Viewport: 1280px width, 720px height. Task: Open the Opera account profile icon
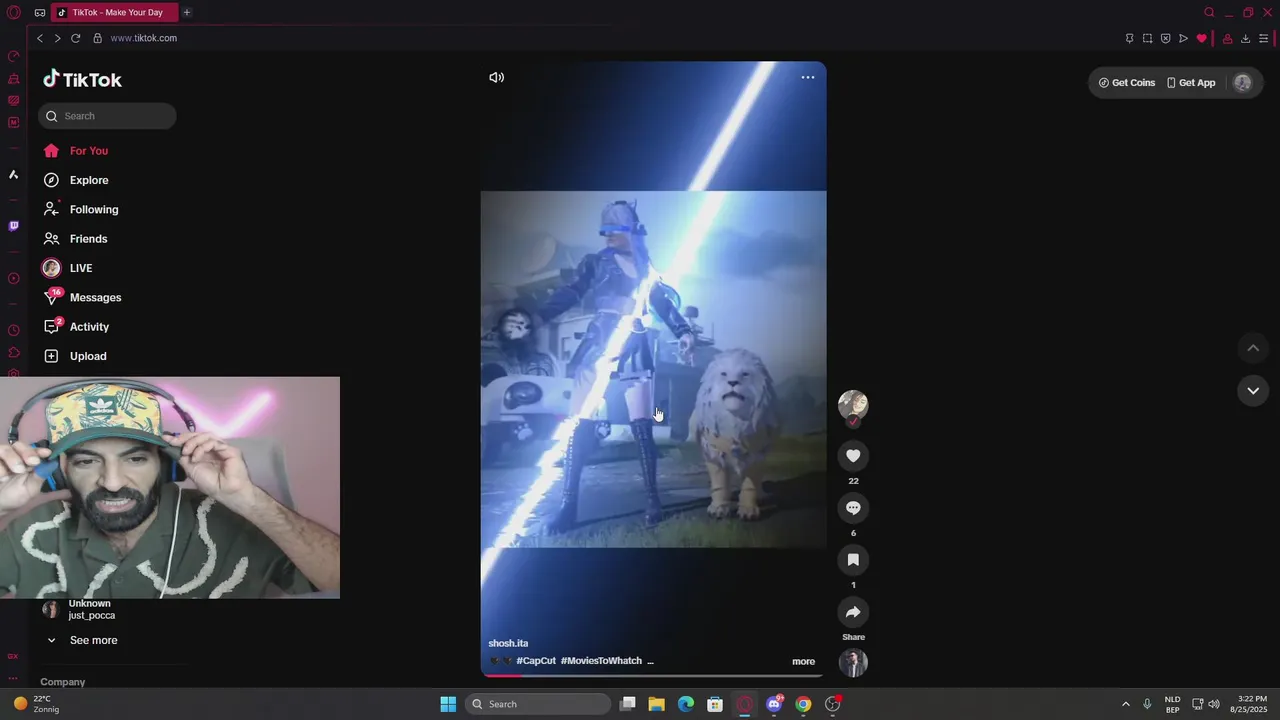[1227, 38]
